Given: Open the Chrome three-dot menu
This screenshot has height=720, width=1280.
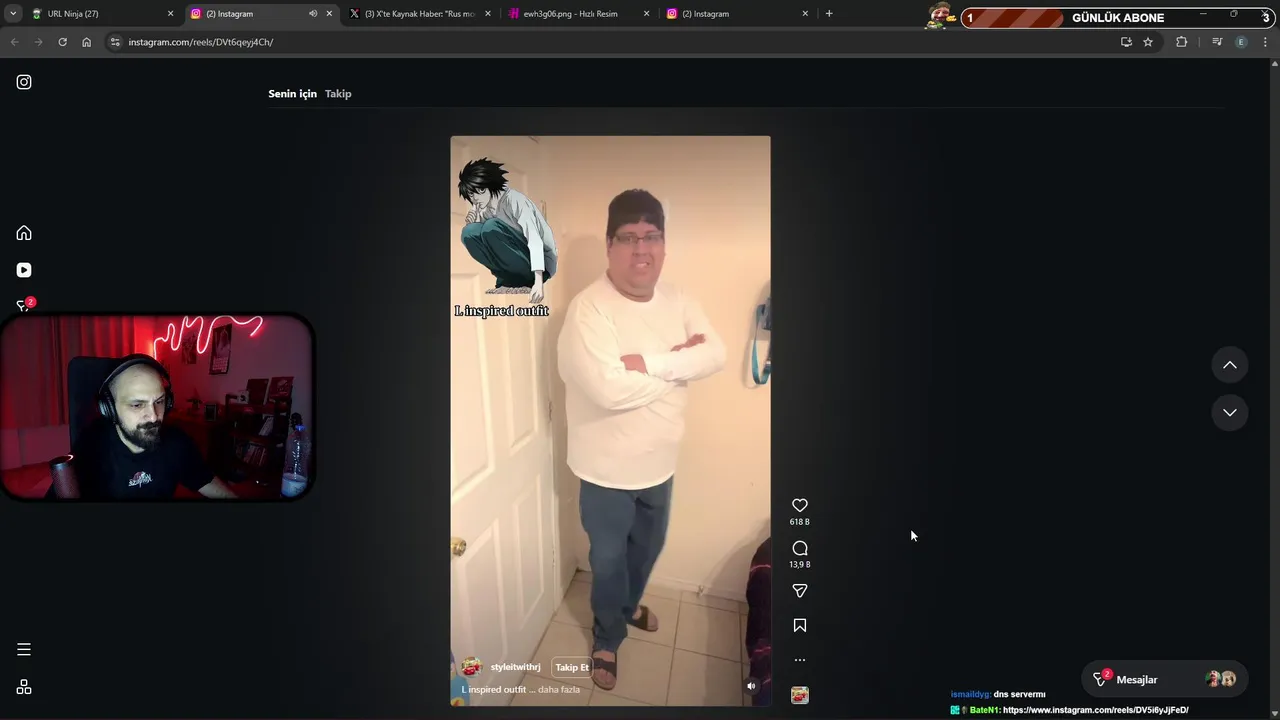Looking at the screenshot, I should [1266, 42].
